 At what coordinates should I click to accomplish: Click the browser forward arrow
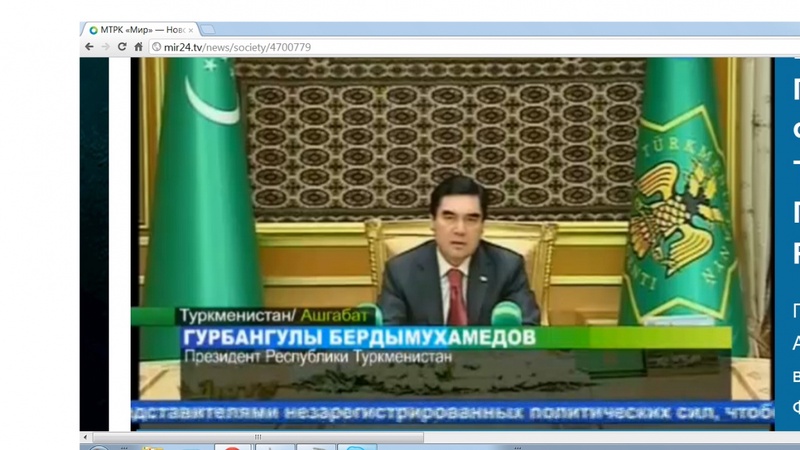(106, 47)
